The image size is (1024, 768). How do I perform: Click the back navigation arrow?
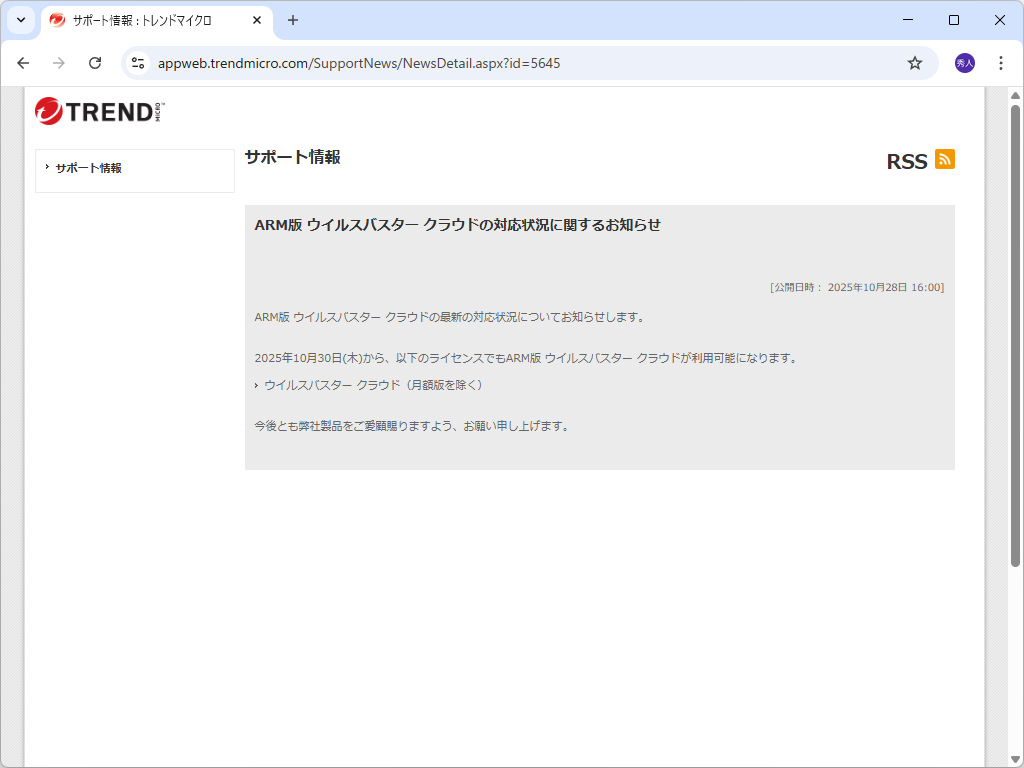tap(23, 62)
